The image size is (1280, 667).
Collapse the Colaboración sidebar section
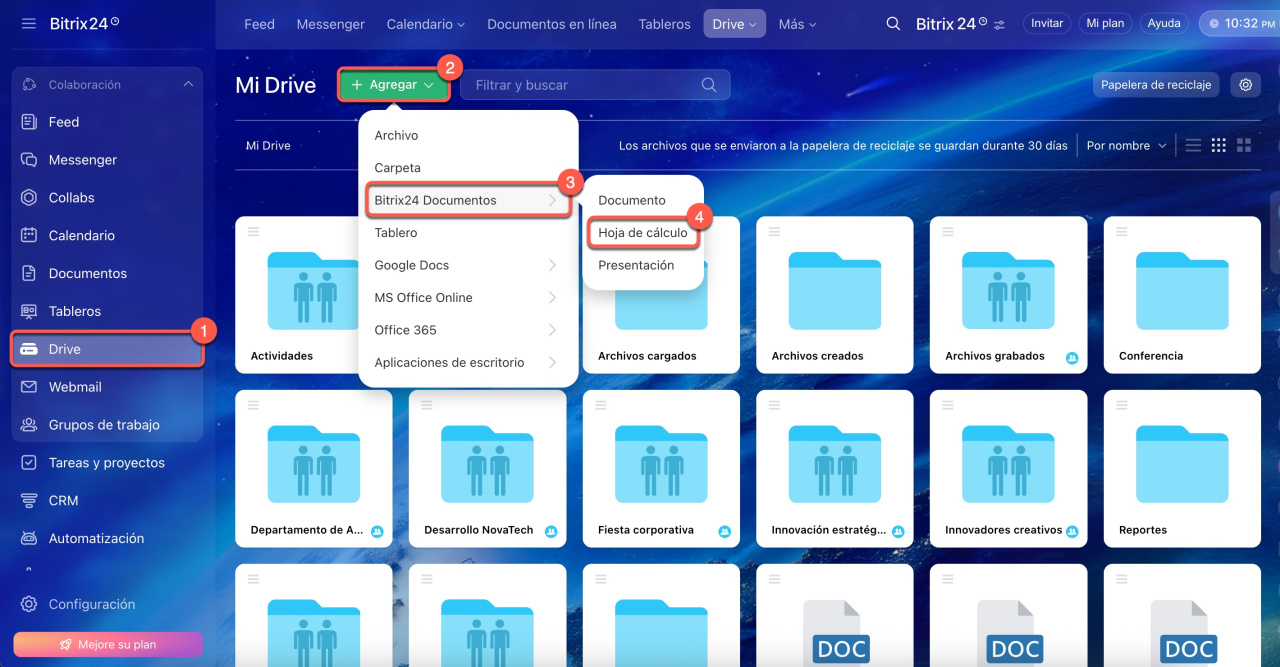[x=188, y=85]
